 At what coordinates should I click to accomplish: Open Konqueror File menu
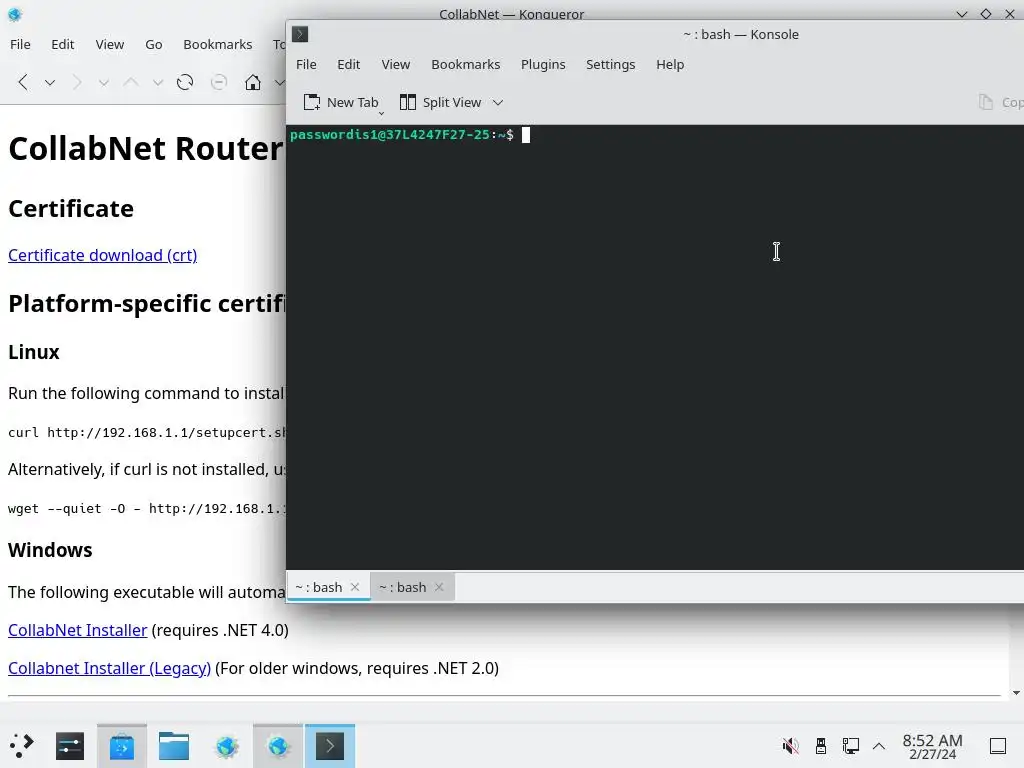(20, 44)
